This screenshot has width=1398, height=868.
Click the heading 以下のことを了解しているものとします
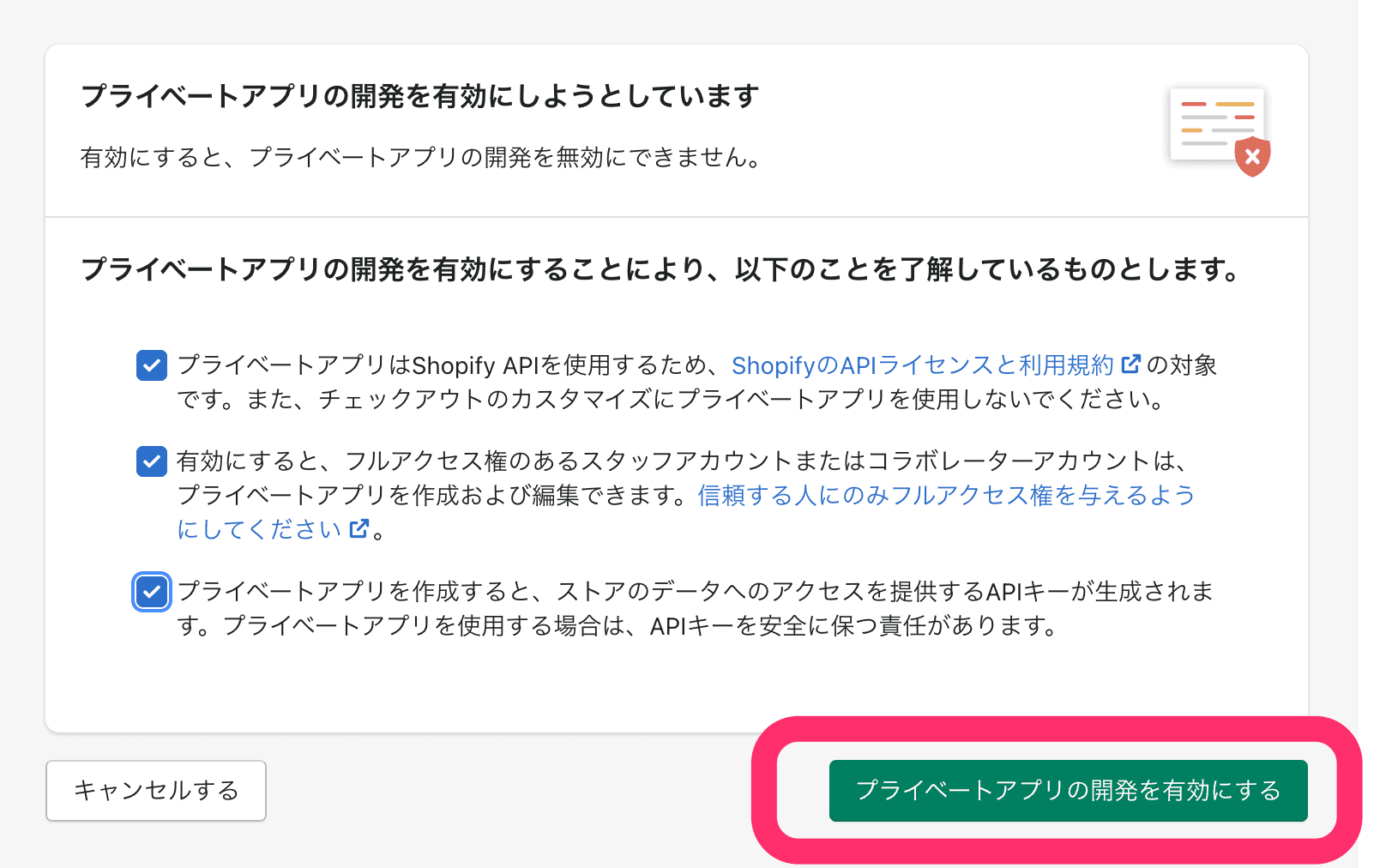[986, 270]
